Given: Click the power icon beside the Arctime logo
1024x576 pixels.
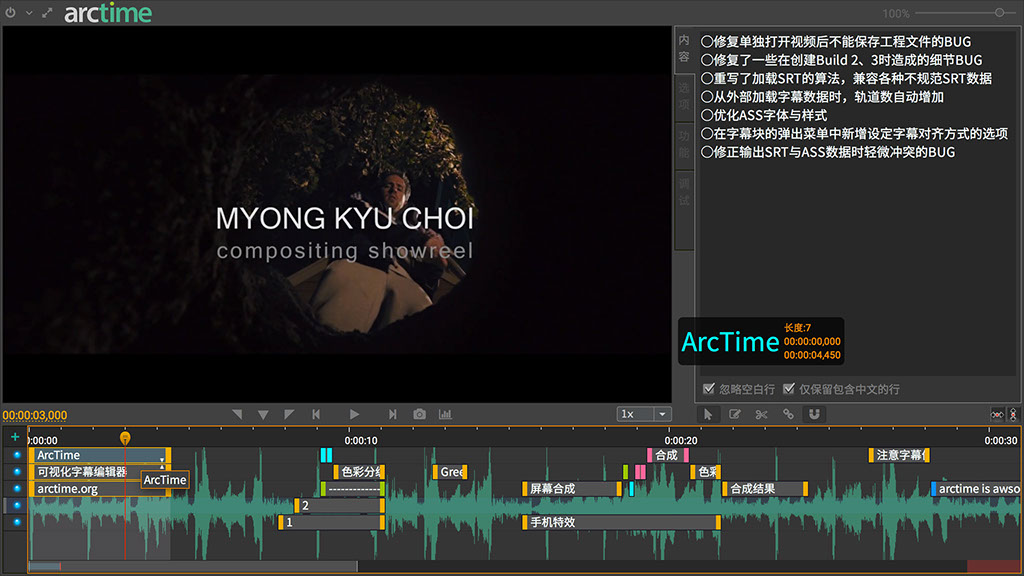Looking at the screenshot, I should [10, 12].
